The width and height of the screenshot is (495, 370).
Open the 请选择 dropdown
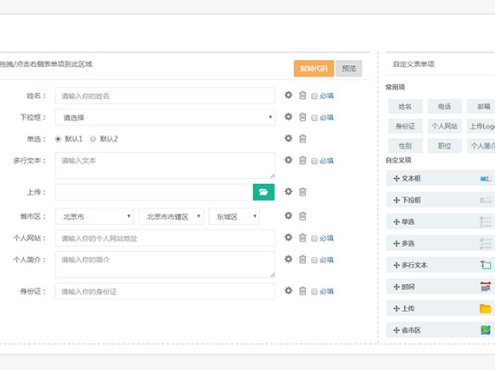[165, 117]
